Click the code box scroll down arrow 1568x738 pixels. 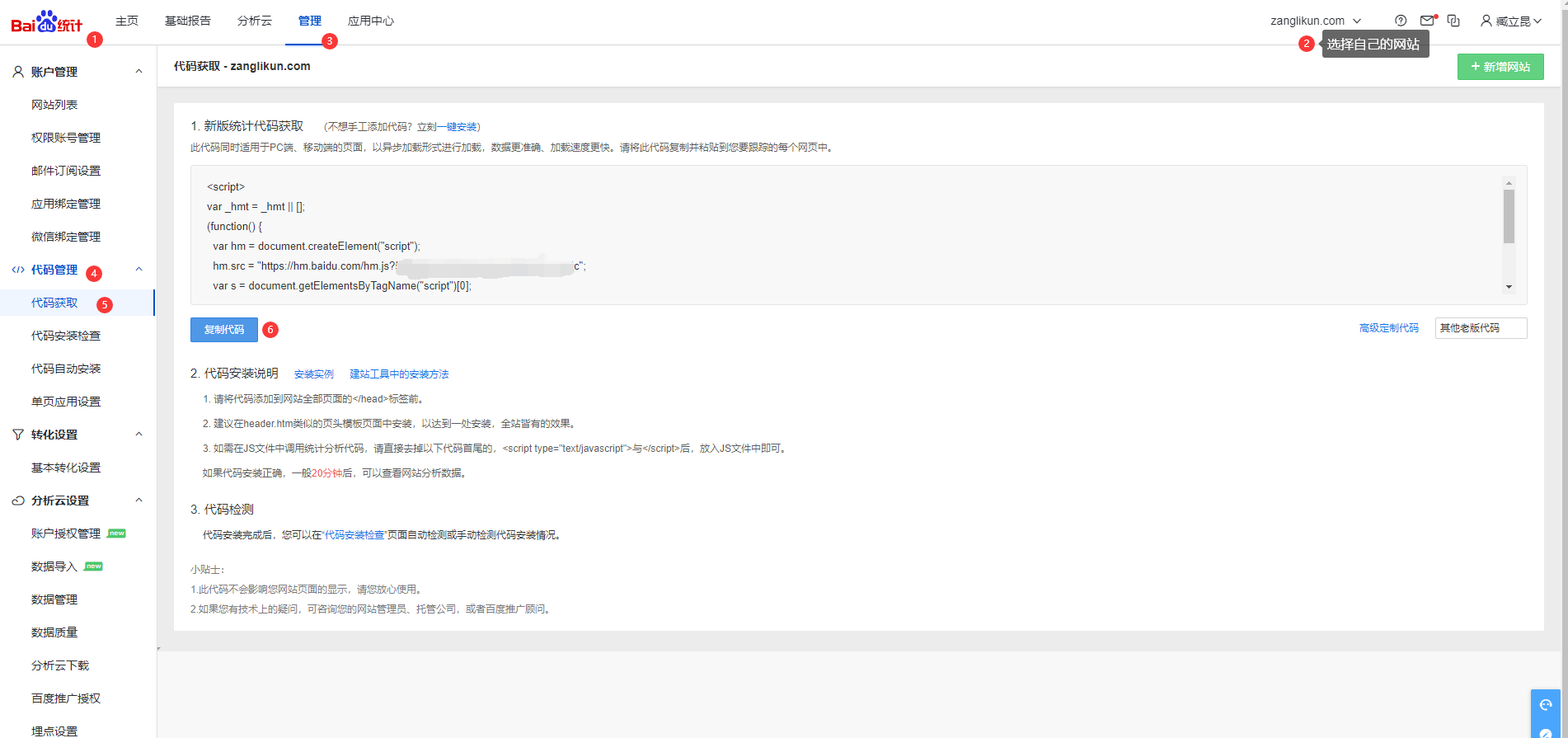pyautogui.click(x=1509, y=287)
